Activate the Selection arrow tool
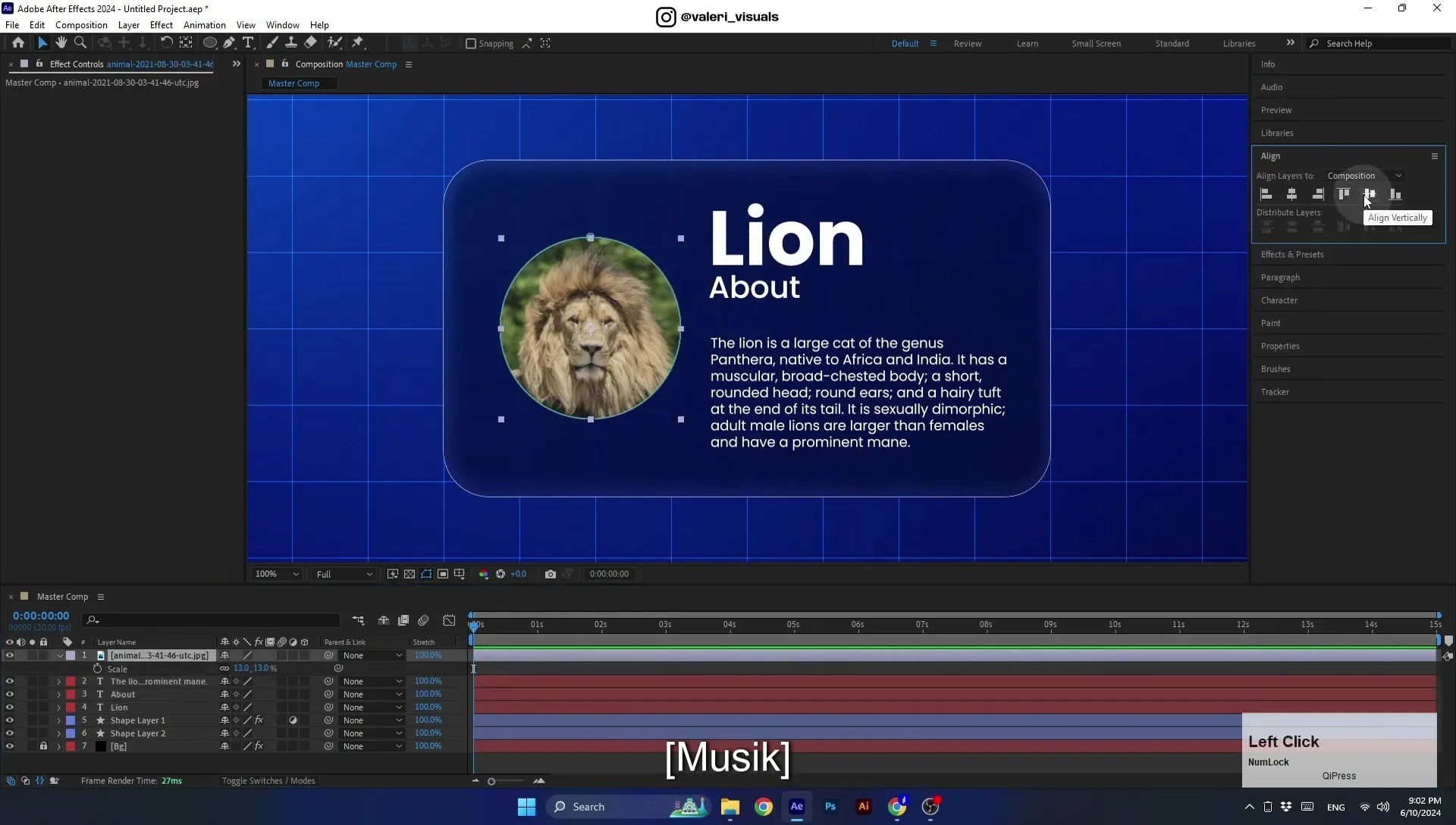 pos(42,43)
